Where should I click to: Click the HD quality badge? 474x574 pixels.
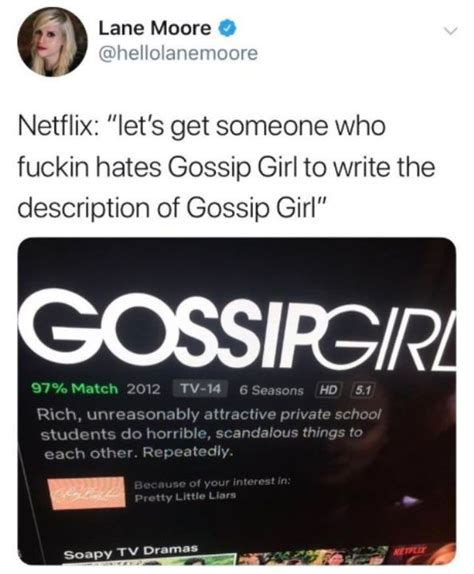[x=329, y=390]
